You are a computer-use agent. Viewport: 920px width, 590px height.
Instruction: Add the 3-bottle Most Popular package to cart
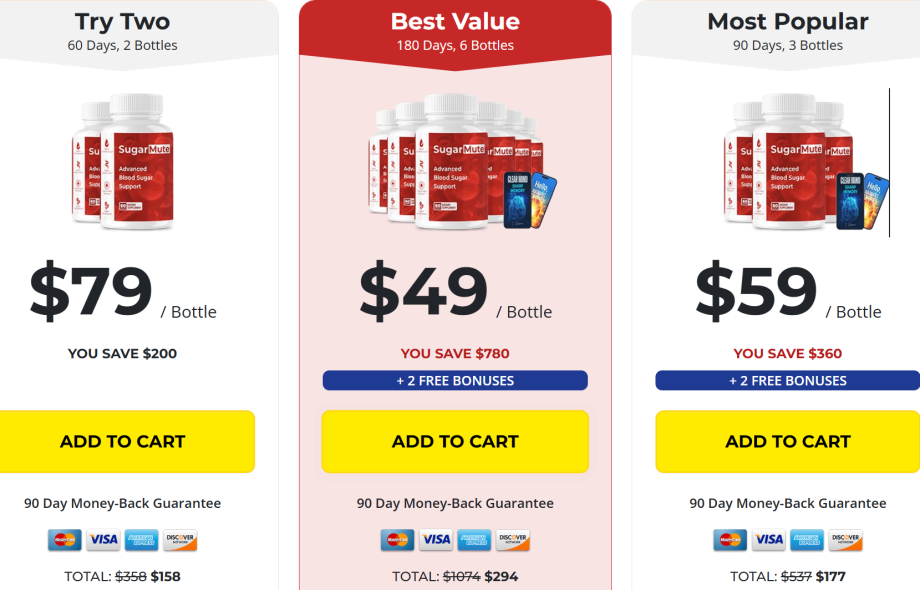pyautogui.click(x=788, y=441)
